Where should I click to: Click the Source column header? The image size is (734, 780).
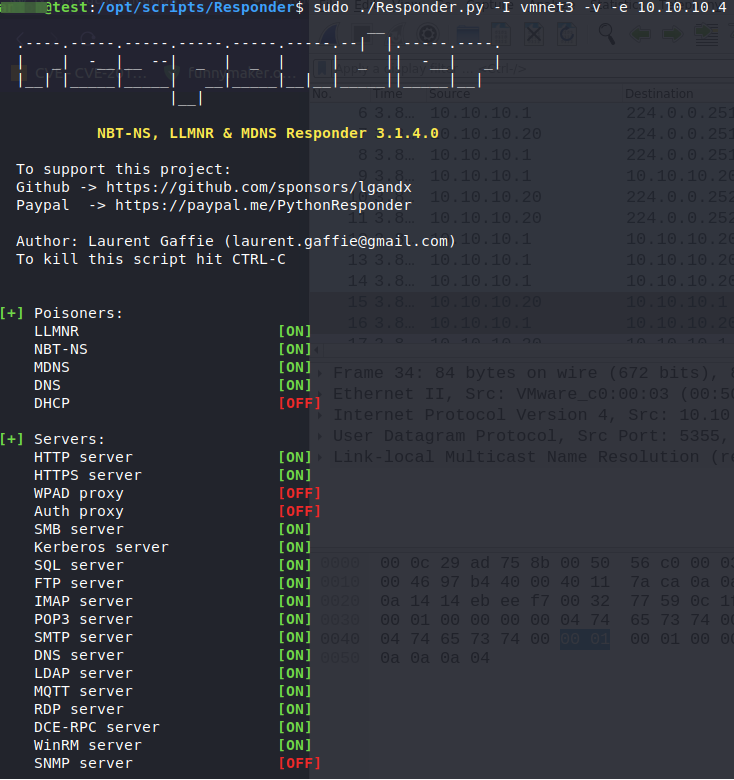(x=450, y=94)
